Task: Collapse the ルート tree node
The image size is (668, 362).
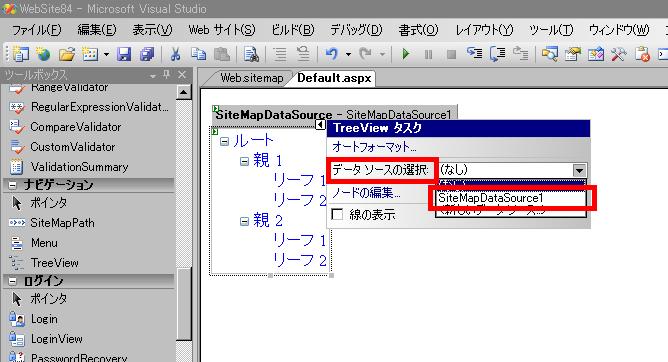Action: click(x=224, y=141)
